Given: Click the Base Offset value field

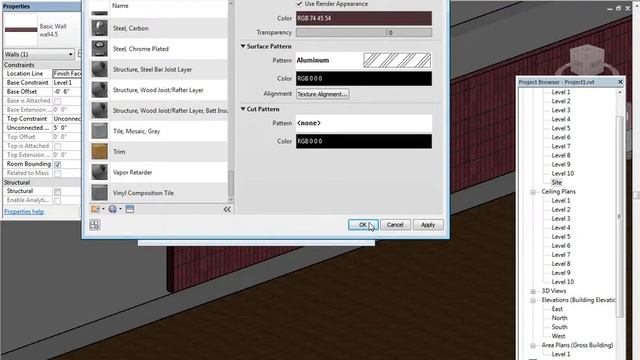Looking at the screenshot, I should click(67, 92).
